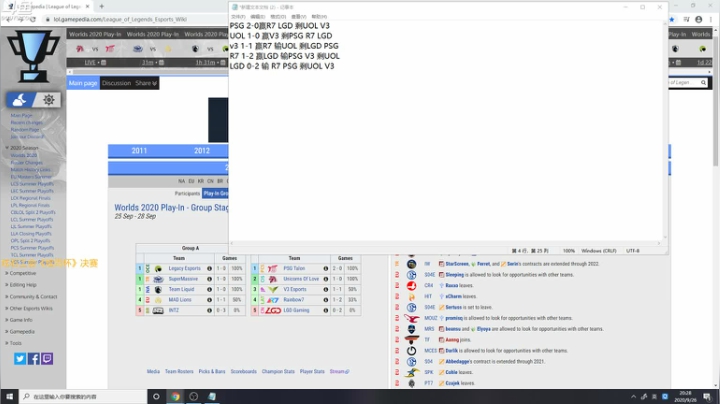Switch to the night mode moon icon

coord(19,100)
